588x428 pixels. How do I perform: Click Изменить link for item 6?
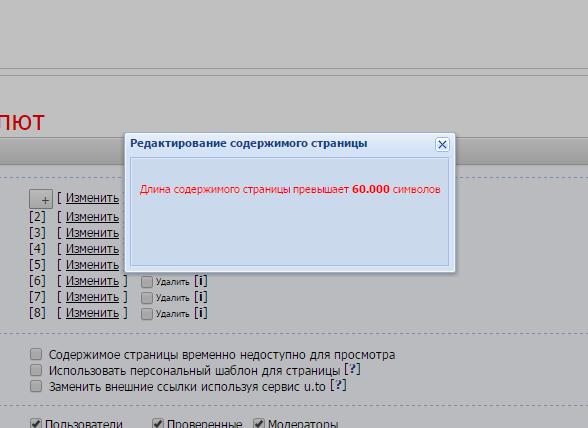[x=92, y=281]
